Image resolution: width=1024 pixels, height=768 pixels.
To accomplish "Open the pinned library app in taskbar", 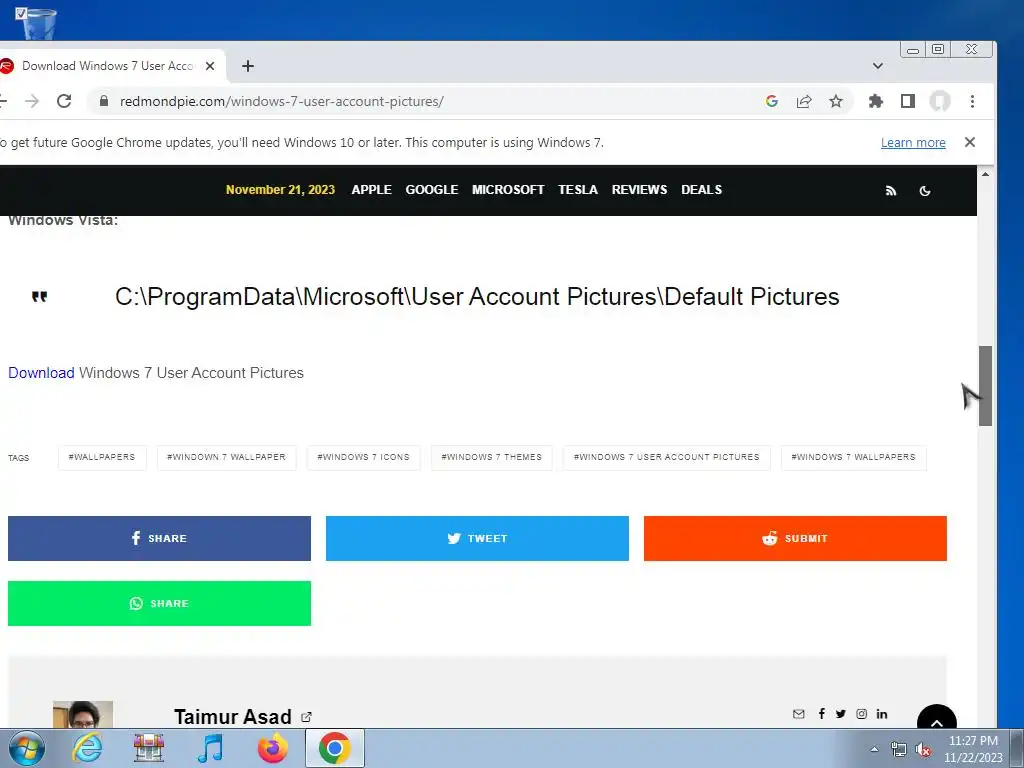I will [x=149, y=748].
